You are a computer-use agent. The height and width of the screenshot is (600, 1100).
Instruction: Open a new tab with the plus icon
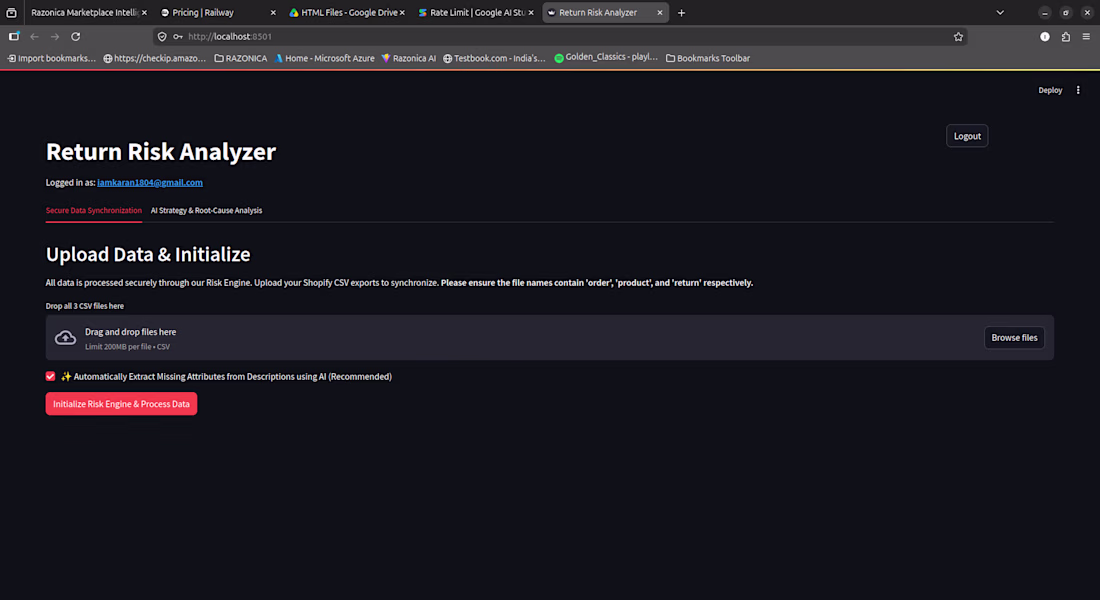tap(681, 13)
